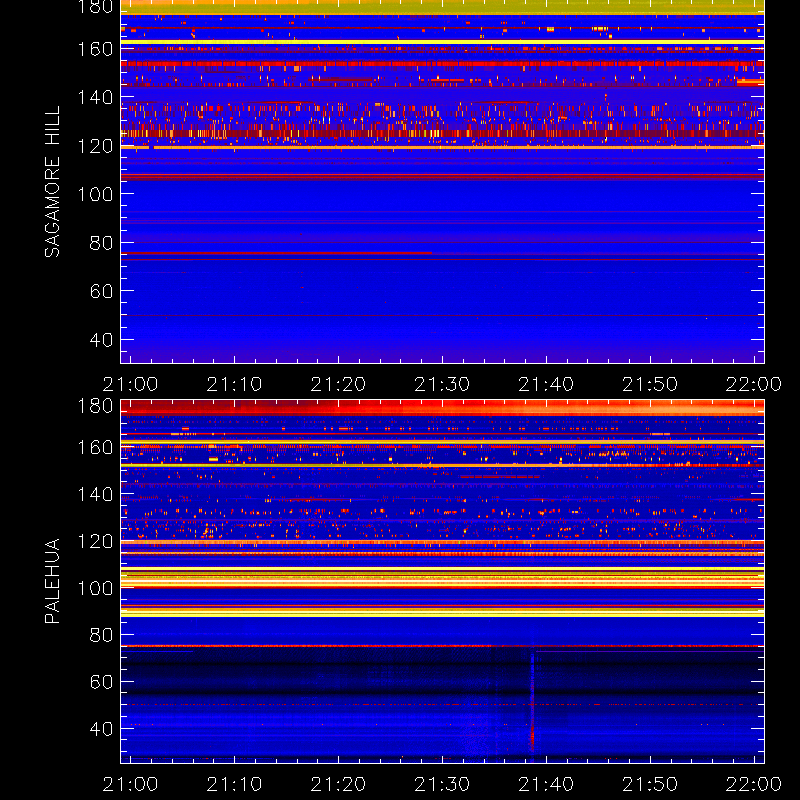Viewport: 800px width, 800px height.
Task: Select 120 label on Palehua axis
Action: point(95,541)
